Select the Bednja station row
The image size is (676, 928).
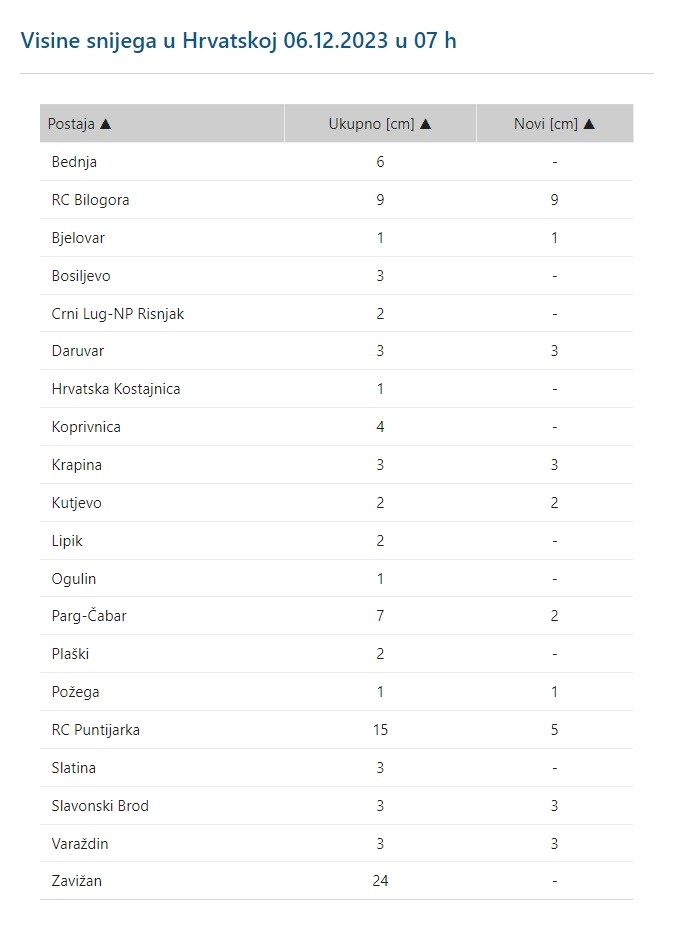tap(74, 162)
